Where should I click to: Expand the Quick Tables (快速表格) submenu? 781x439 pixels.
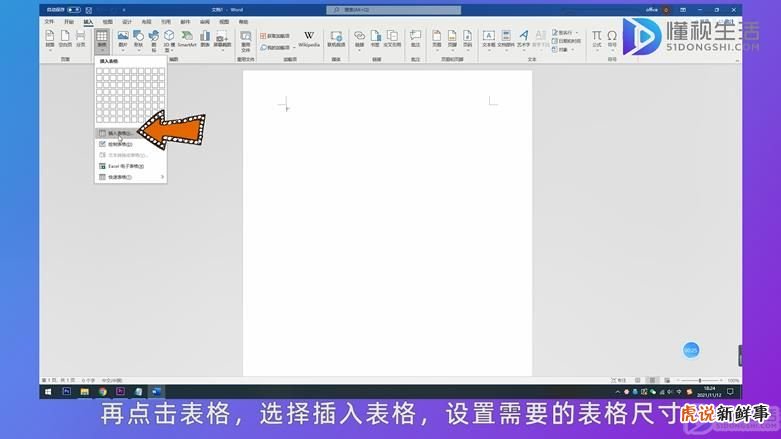(130, 177)
